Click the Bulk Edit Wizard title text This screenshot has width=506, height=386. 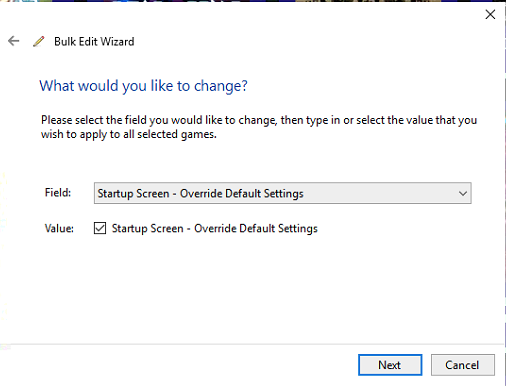click(94, 42)
